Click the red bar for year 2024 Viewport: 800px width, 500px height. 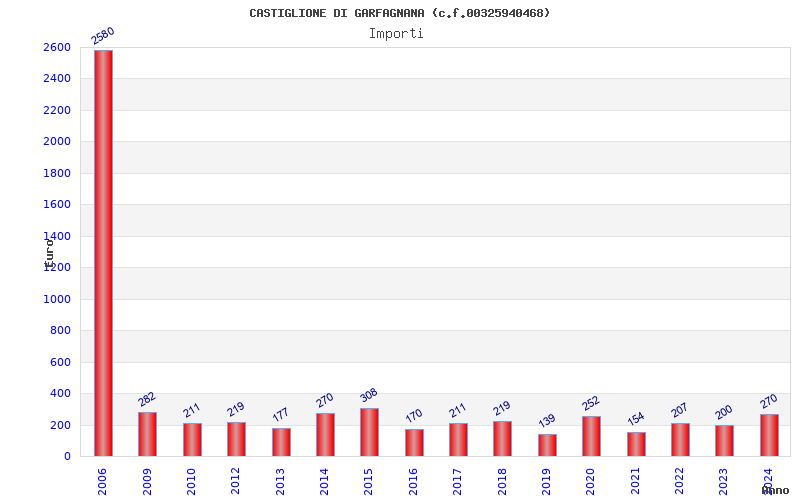point(769,435)
